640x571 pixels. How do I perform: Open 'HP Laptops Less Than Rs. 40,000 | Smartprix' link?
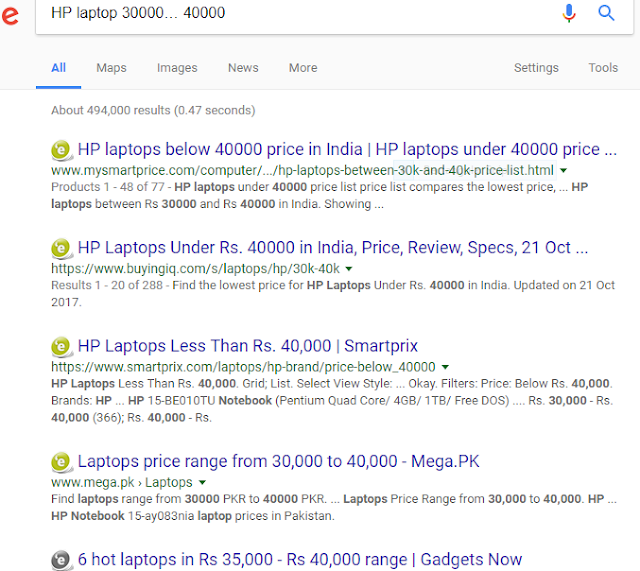pyautogui.click(x=248, y=346)
